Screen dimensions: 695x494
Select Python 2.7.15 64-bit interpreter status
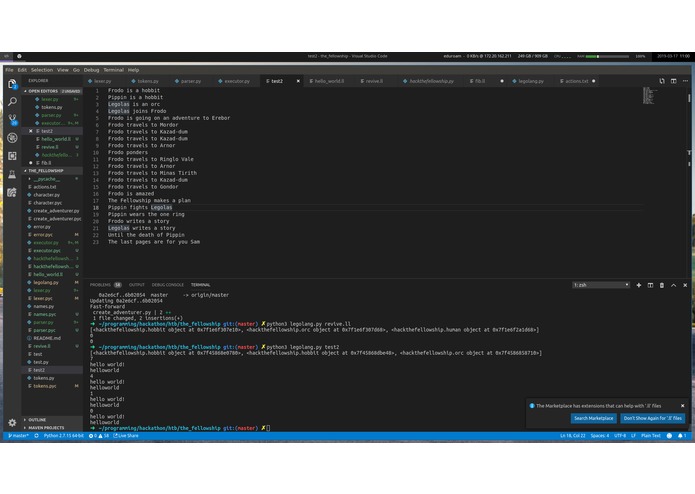(x=63, y=436)
